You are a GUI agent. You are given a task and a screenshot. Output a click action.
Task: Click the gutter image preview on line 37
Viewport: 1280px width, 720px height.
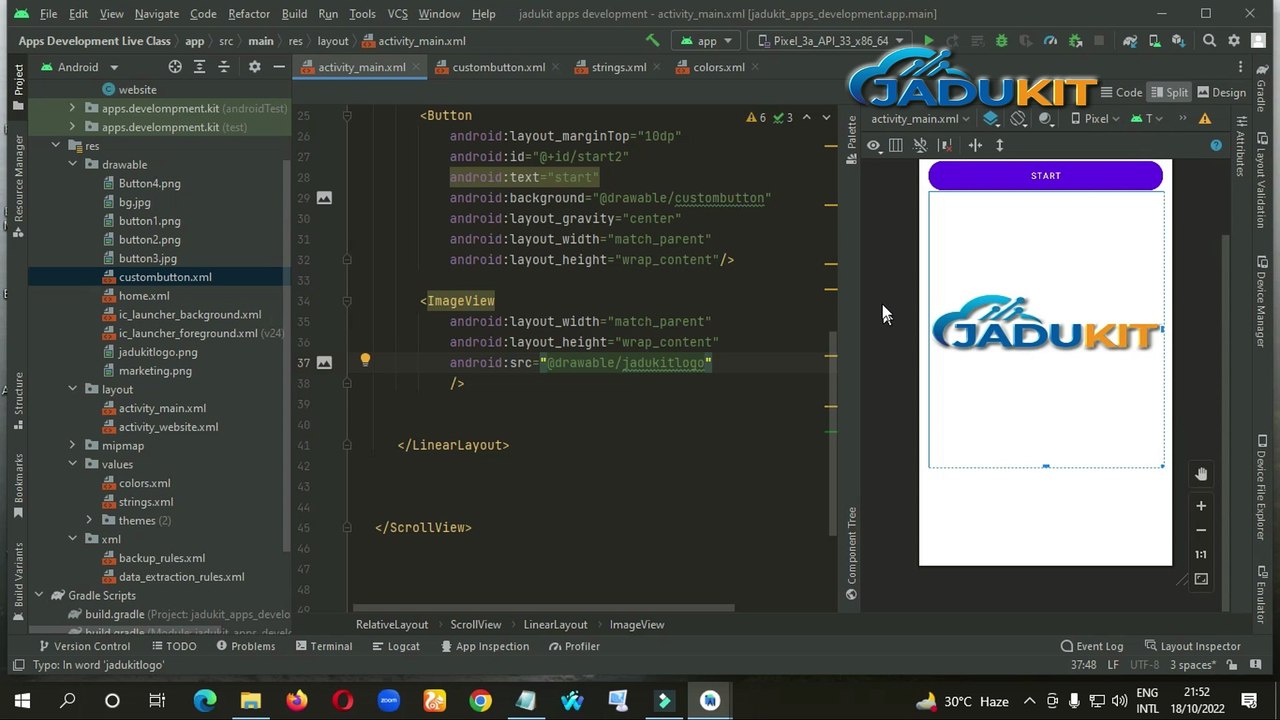click(324, 362)
